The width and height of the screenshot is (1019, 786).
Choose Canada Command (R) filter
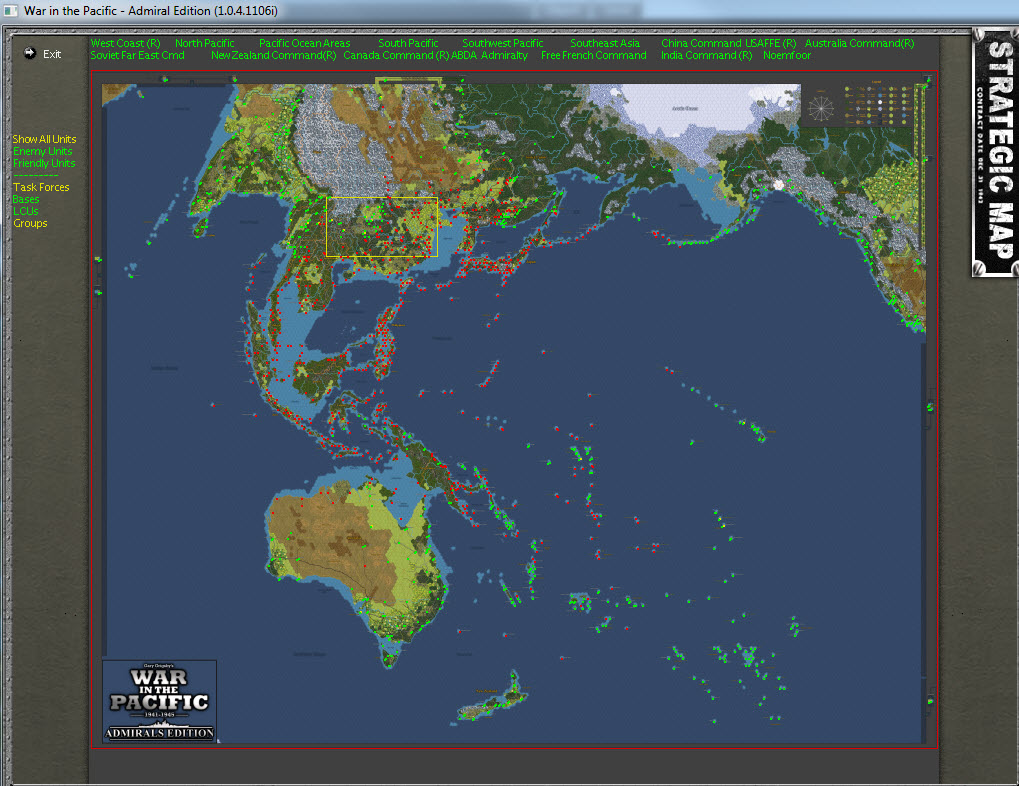tap(396, 55)
